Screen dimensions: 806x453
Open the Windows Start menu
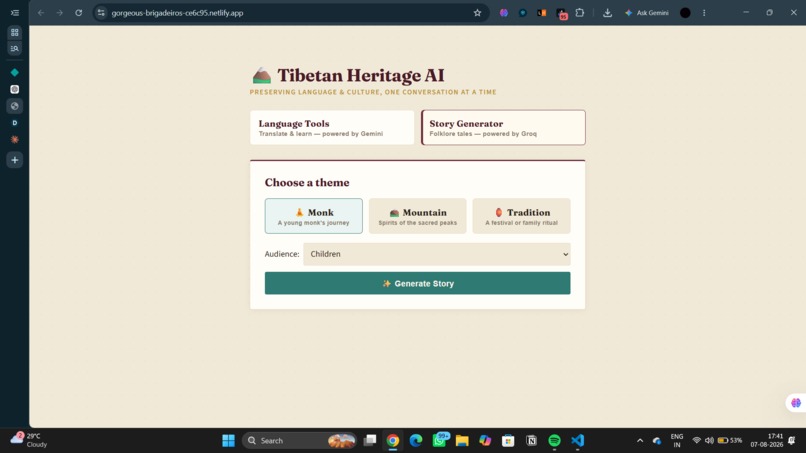click(x=228, y=441)
